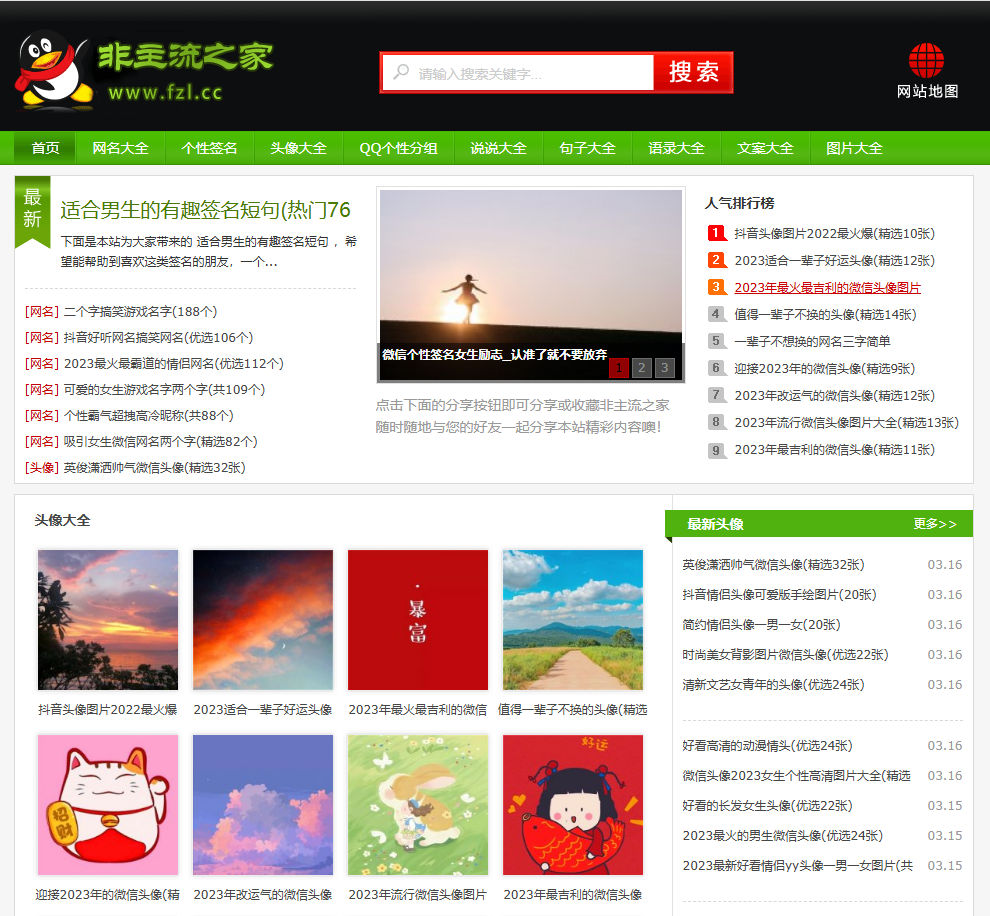The height and width of the screenshot is (916, 990).
Task: Click the QQ penguin site logo
Action: tap(48, 66)
